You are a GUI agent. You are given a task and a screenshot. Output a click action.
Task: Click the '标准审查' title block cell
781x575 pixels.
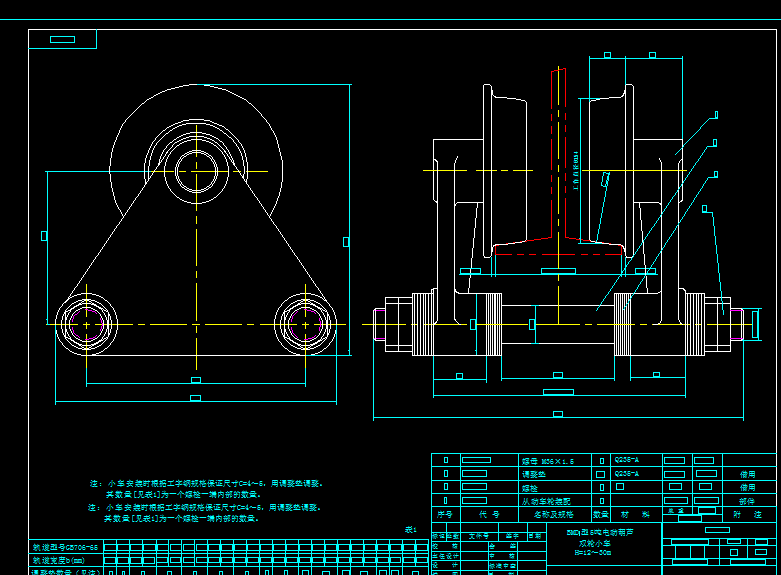(x=502, y=566)
